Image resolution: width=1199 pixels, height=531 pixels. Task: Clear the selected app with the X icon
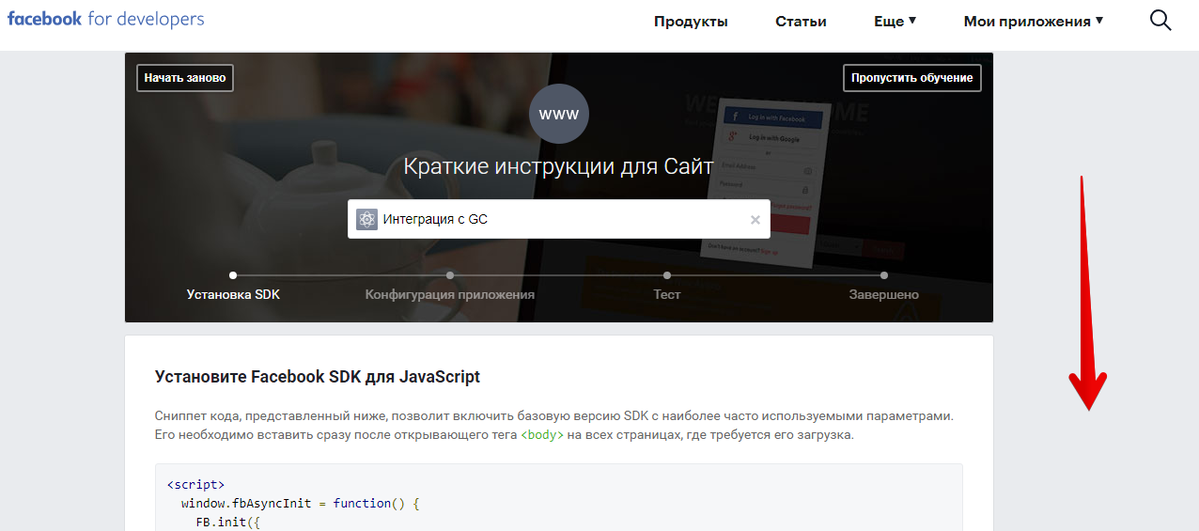point(755,220)
